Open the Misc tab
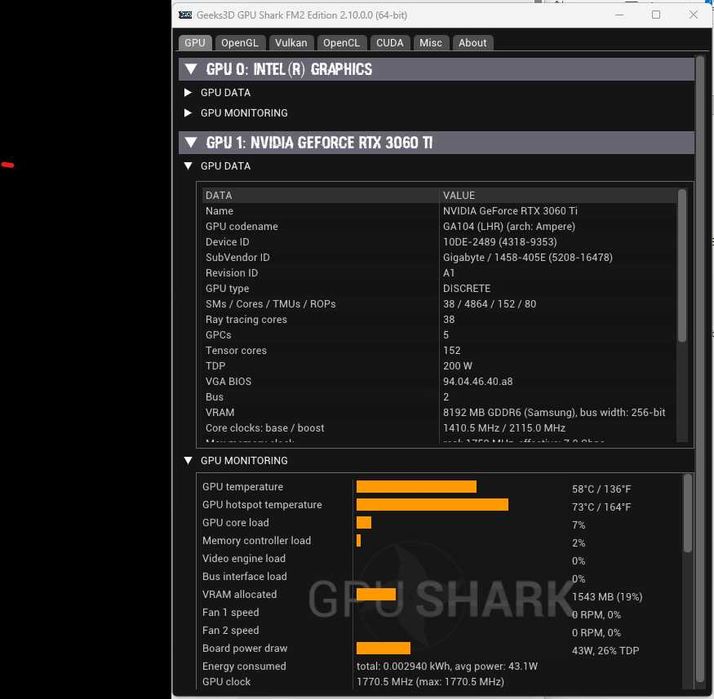 (431, 43)
